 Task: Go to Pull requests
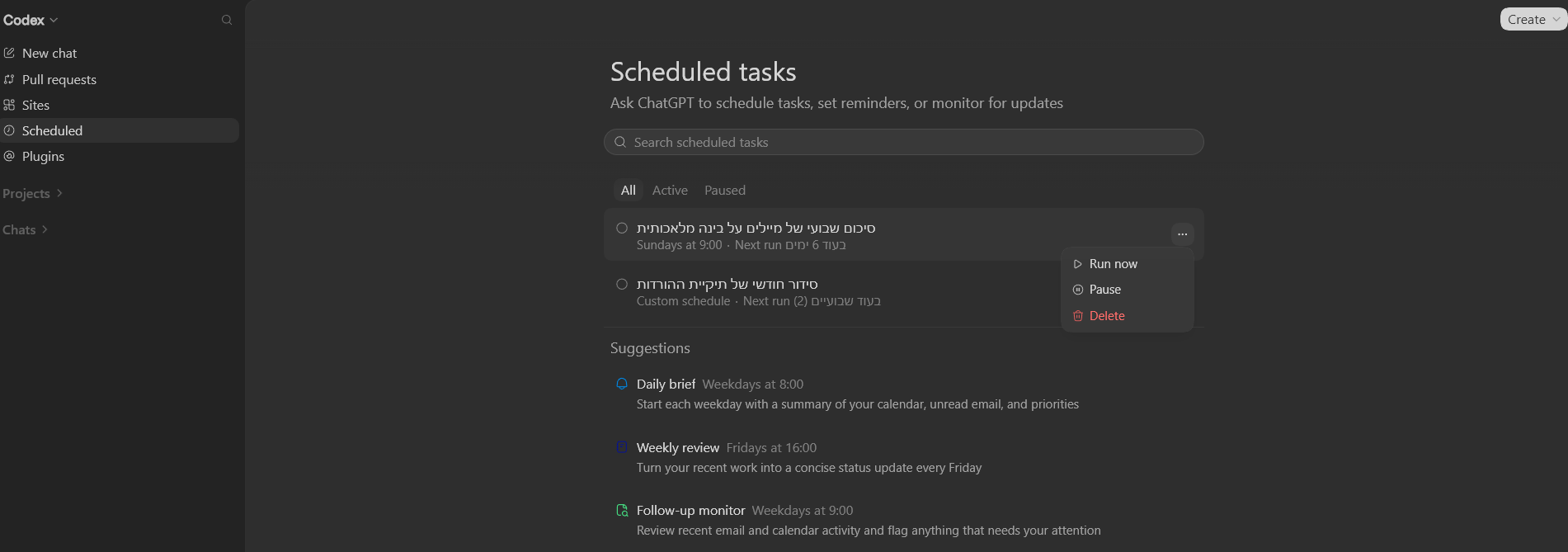120,79
